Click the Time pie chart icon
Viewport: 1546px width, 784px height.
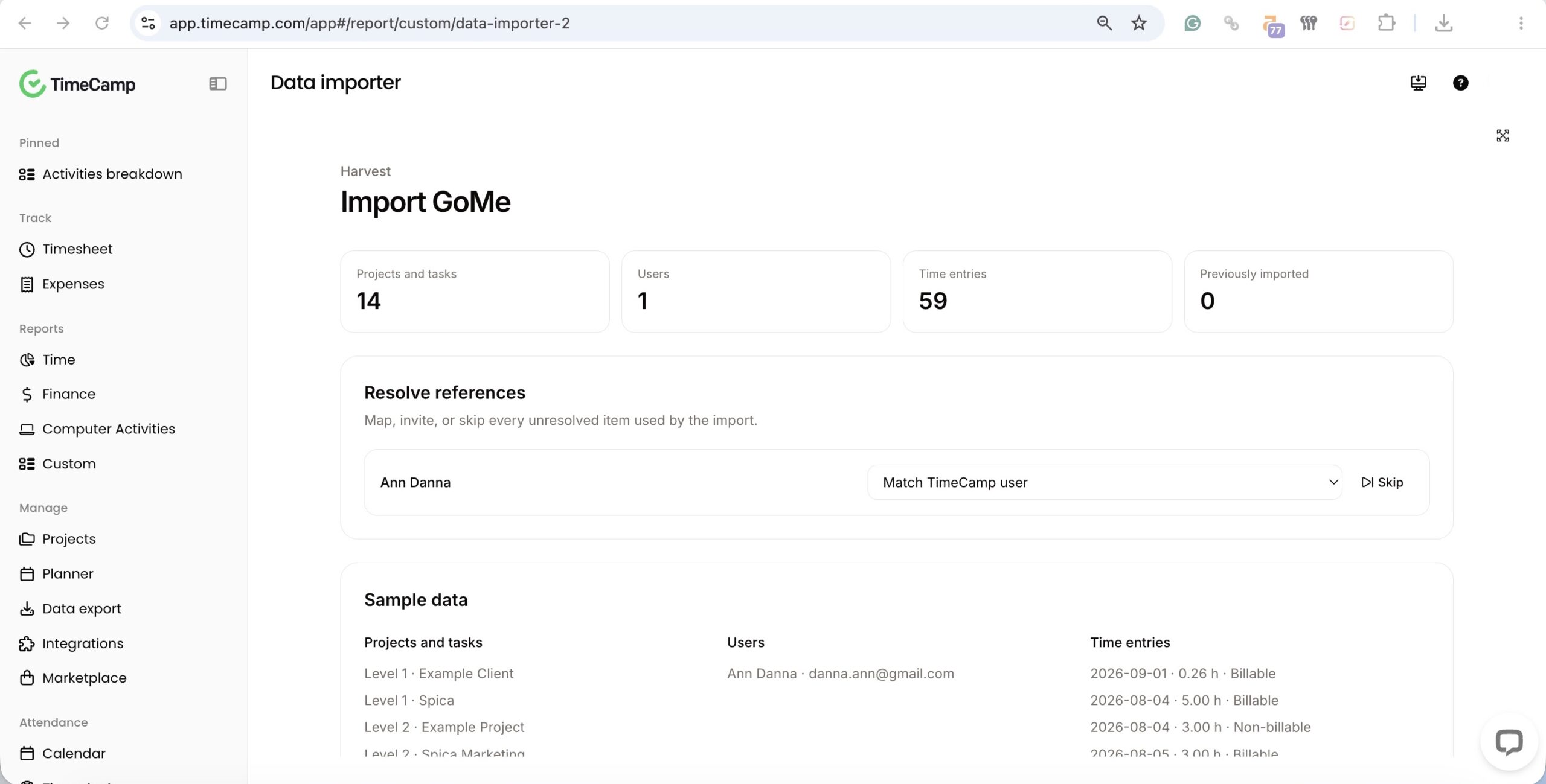pos(27,360)
